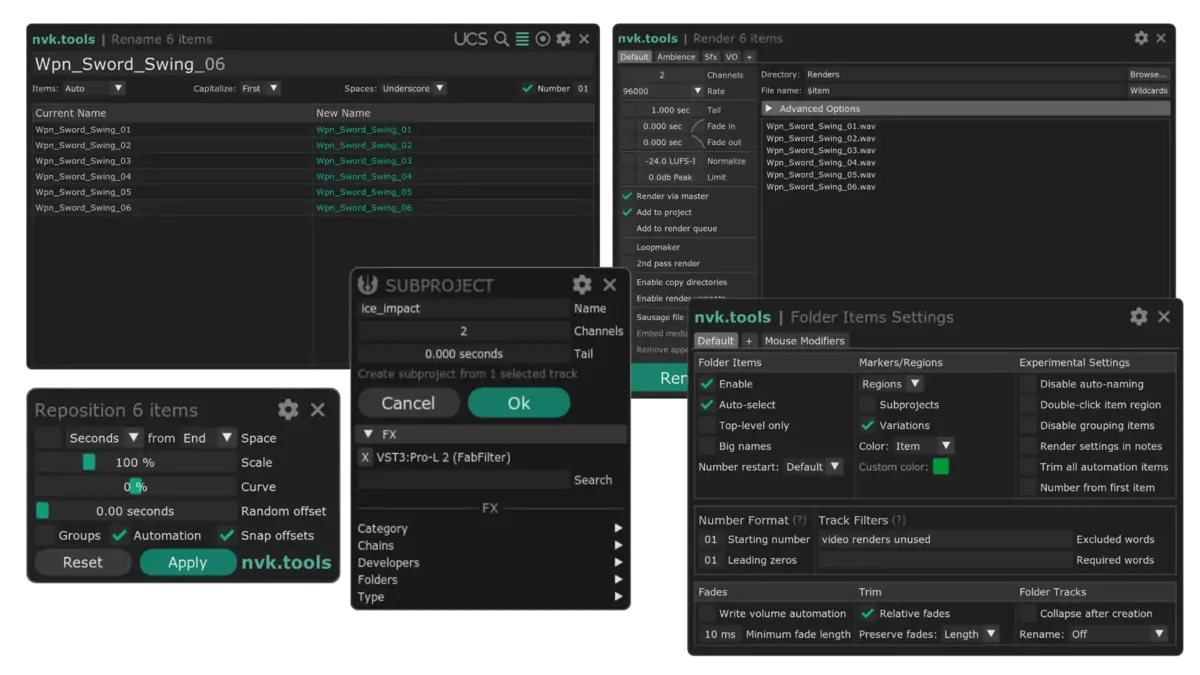Screen dimensions: 1200x675
Task: Remove VST3:Pro-L 2 FX with X
Action: coord(366,457)
